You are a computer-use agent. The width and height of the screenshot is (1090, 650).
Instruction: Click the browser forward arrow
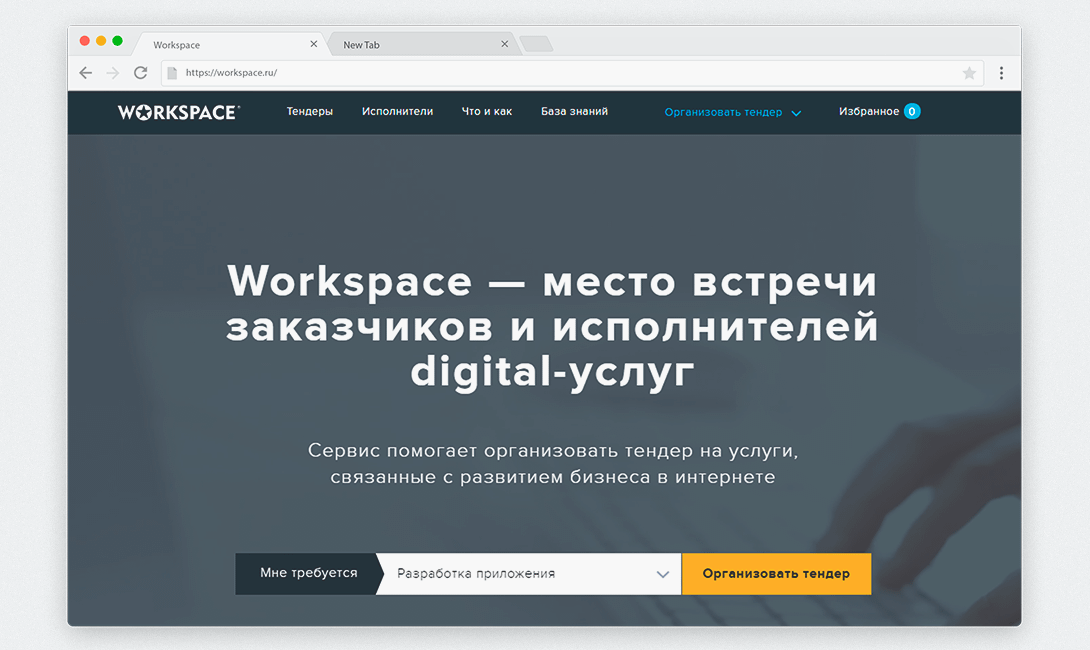pyautogui.click(x=113, y=73)
